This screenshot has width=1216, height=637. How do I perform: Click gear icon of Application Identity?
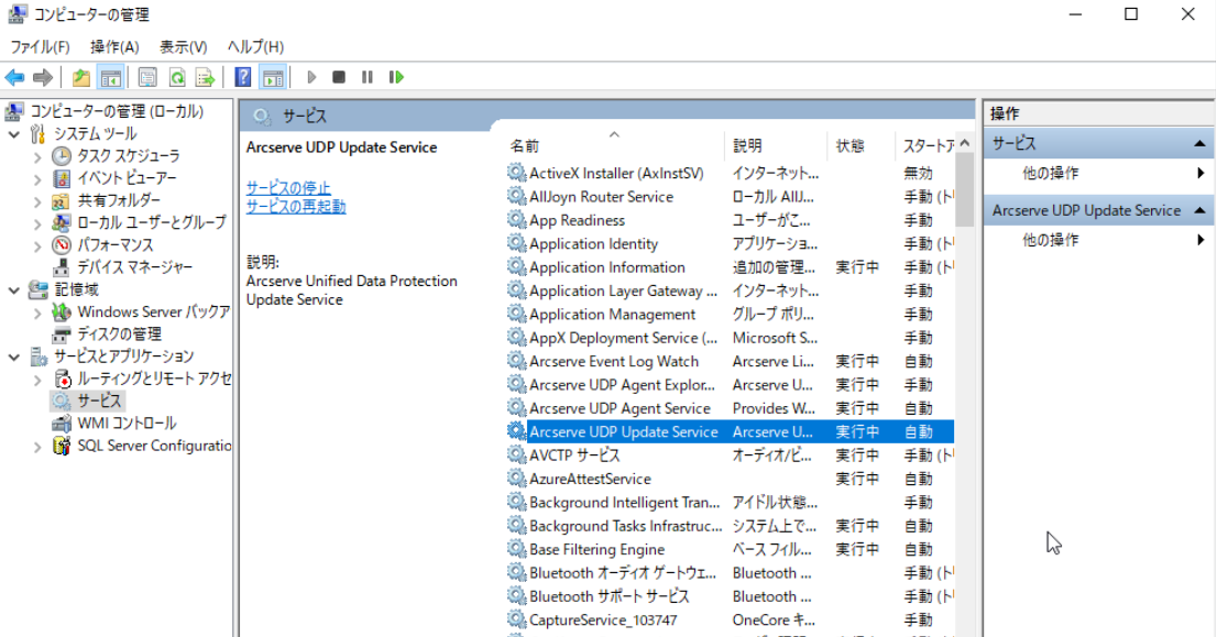click(x=516, y=244)
